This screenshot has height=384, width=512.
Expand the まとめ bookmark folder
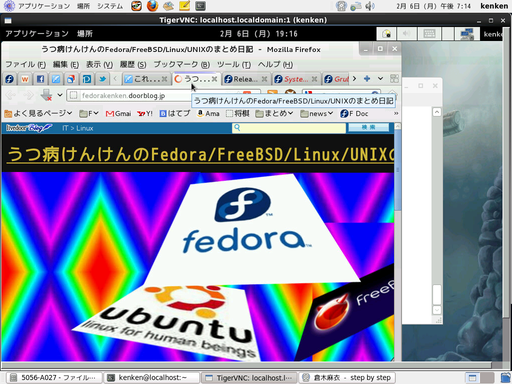[274, 114]
